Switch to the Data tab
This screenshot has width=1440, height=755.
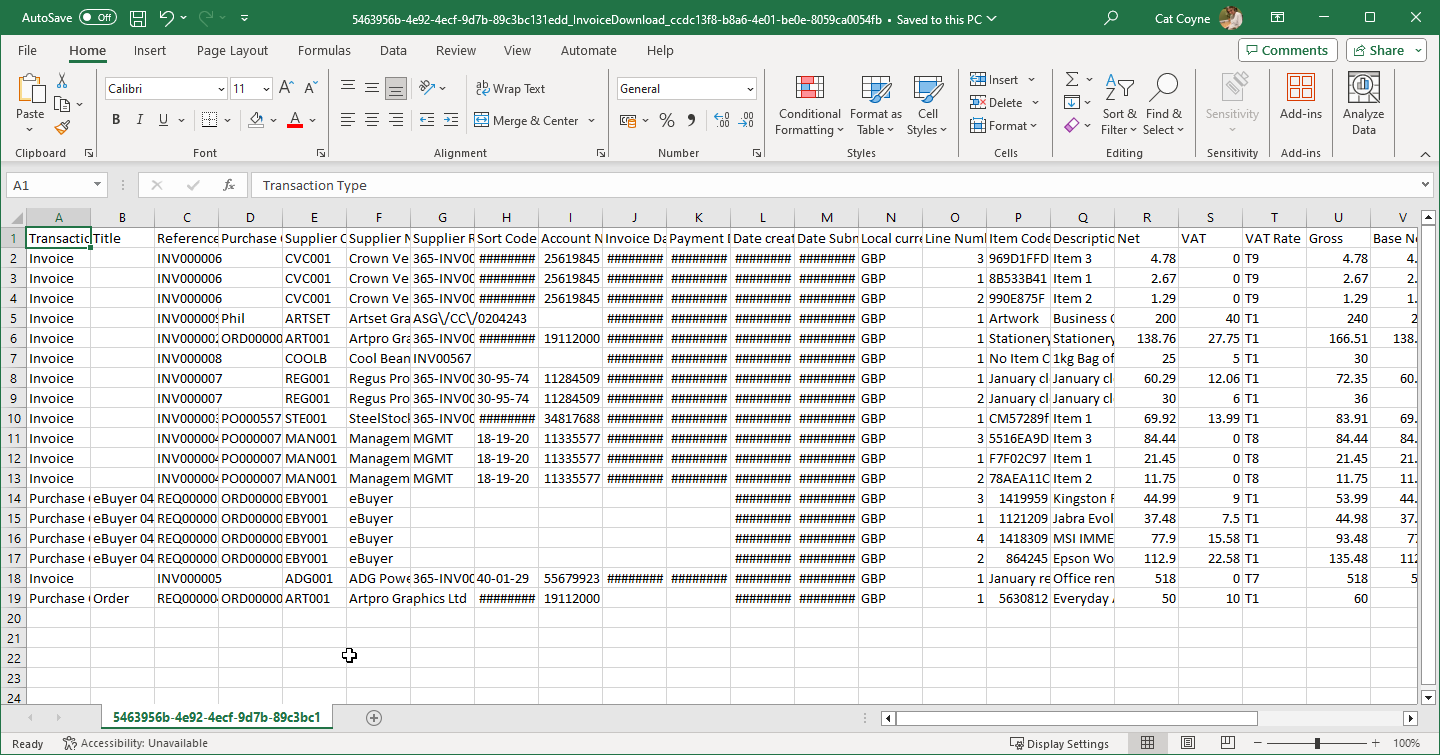(393, 50)
